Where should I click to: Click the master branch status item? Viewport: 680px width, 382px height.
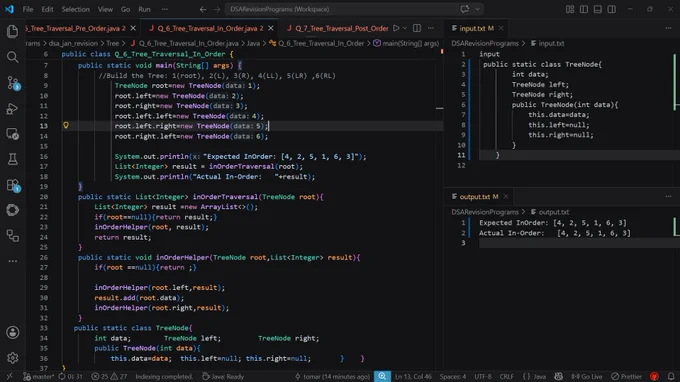39,376
